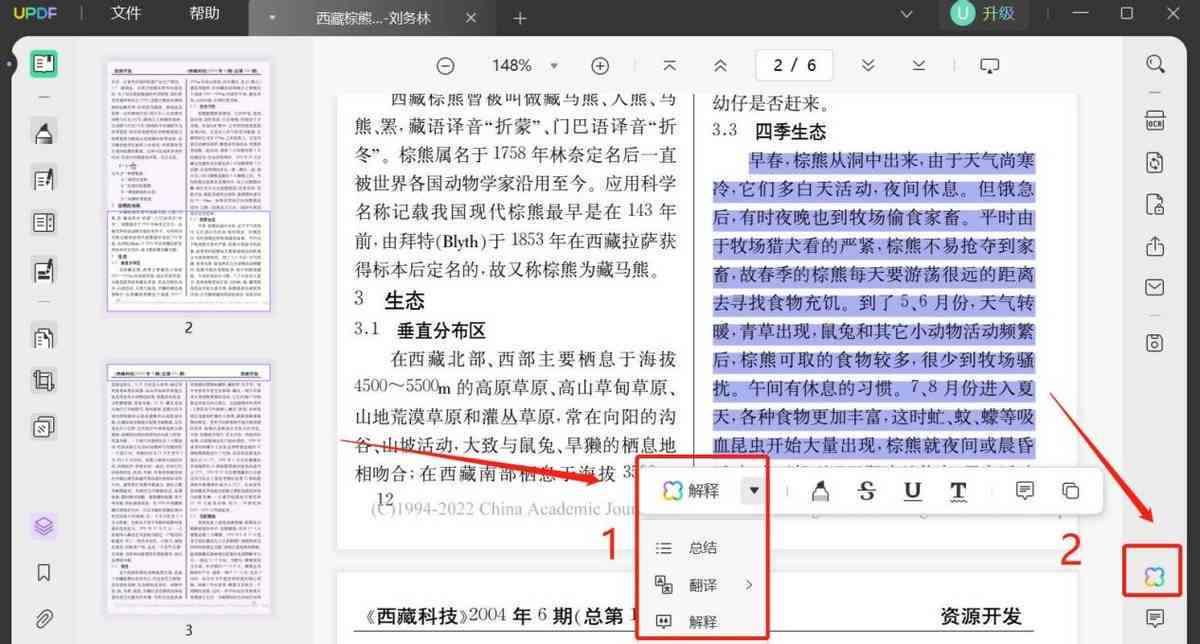Toggle the Attachments paperclip panel icon
Image resolution: width=1200 pixels, height=644 pixels.
[44, 618]
